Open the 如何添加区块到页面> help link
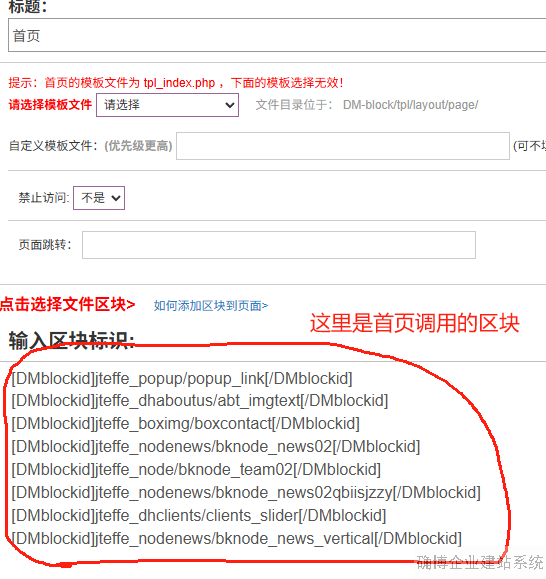 click(211, 306)
